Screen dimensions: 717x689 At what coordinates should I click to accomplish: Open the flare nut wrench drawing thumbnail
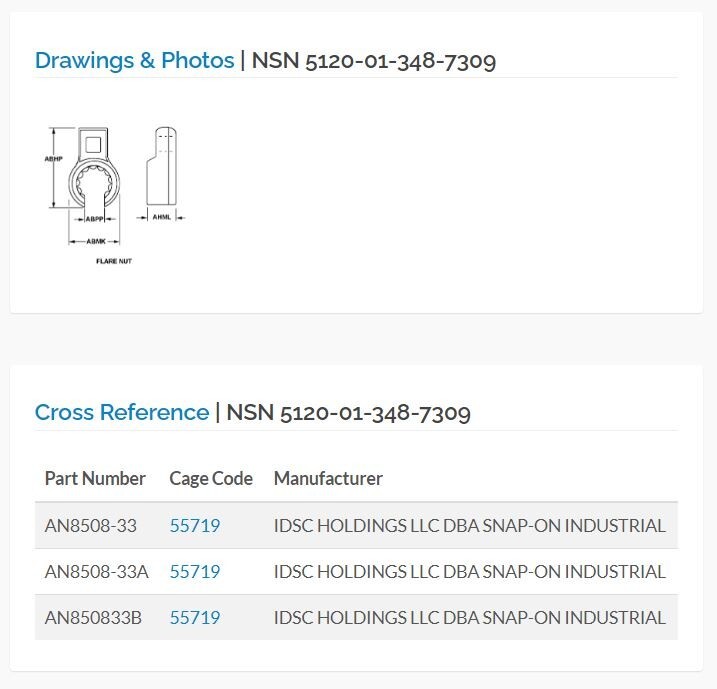pos(114,195)
